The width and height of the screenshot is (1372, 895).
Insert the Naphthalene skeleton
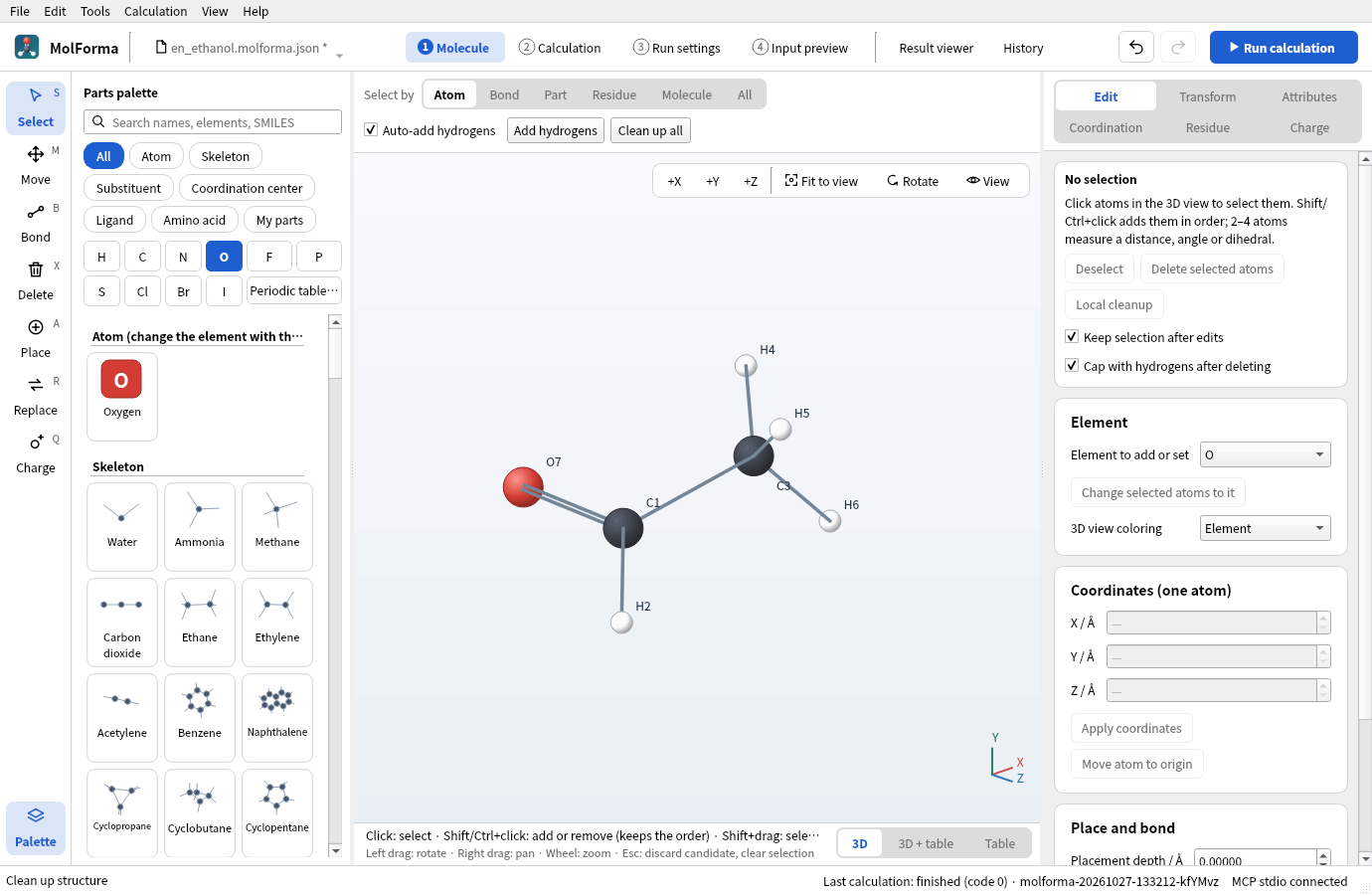[277, 717]
